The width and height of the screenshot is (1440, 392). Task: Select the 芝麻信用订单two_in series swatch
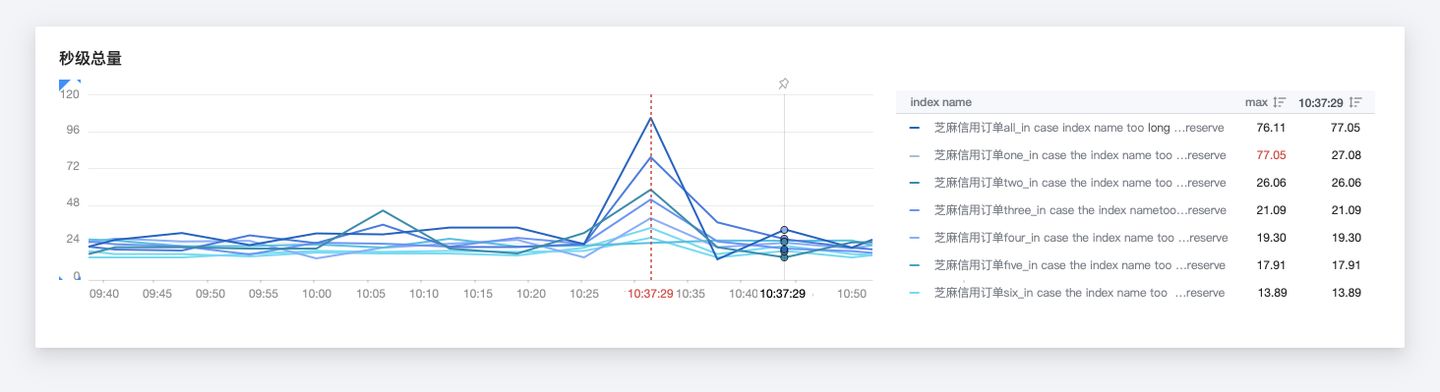click(915, 183)
